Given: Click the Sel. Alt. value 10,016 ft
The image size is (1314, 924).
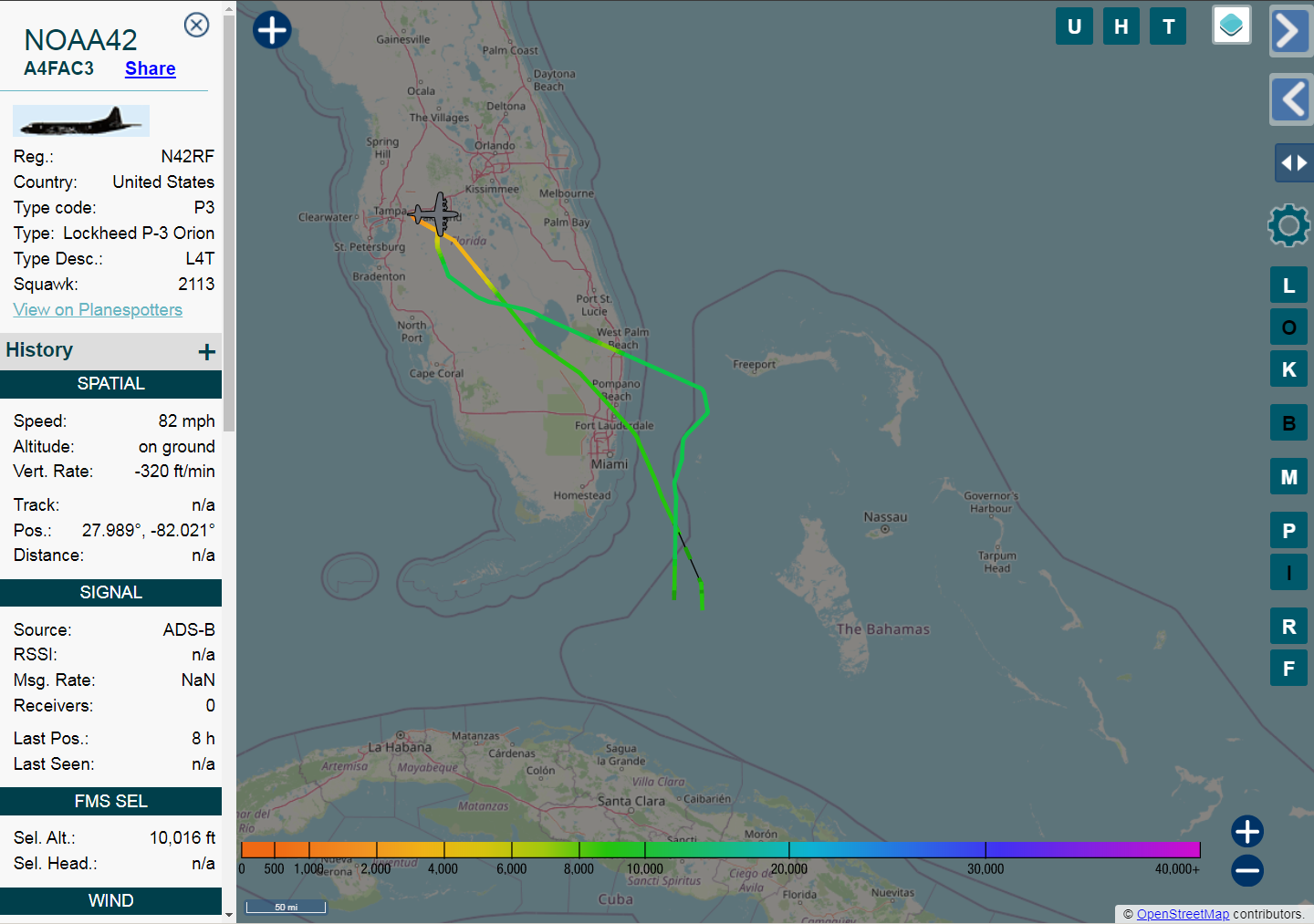Looking at the screenshot, I should click(x=182, y=838).
